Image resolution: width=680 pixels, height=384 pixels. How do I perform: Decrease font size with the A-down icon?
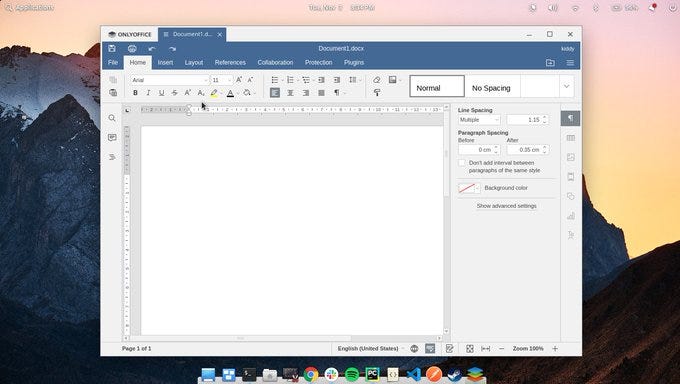[250, 80]
